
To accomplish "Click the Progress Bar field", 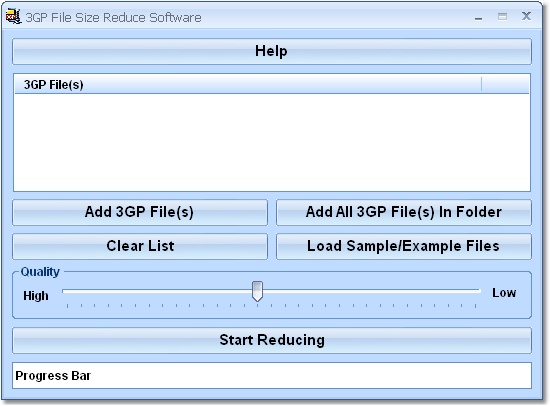I will point(272,376).
